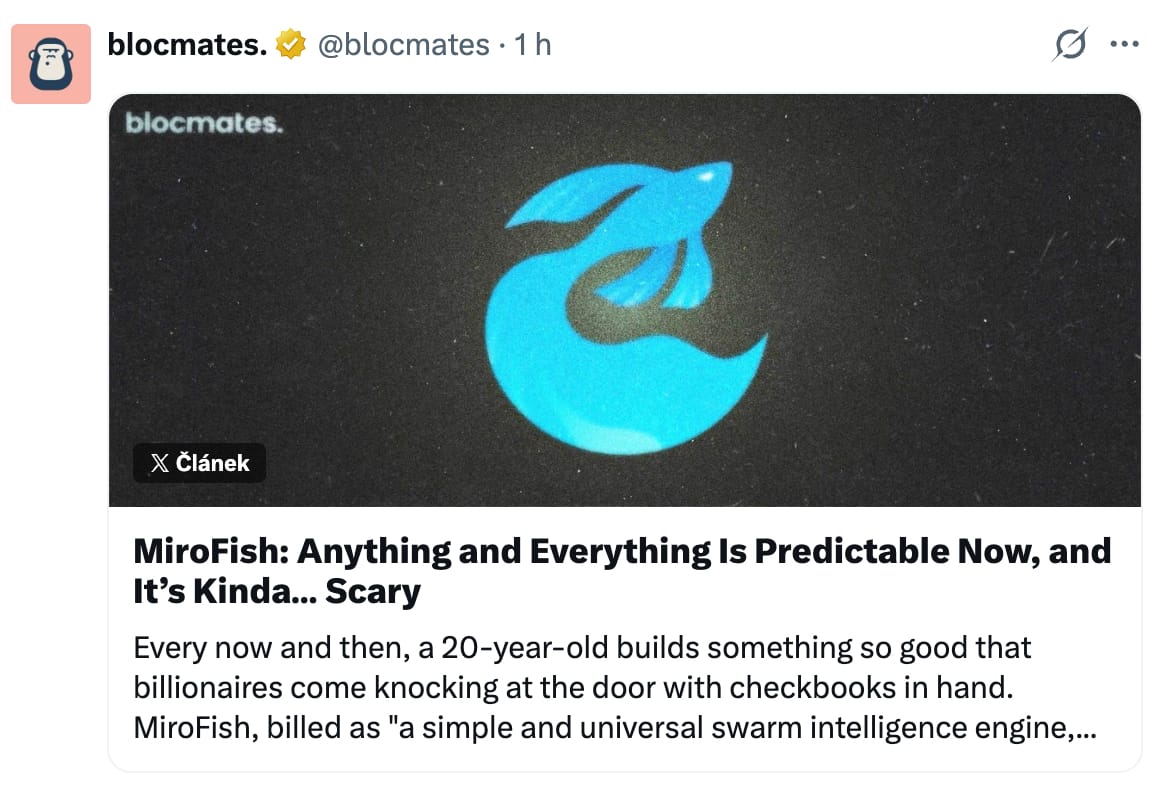Open the blocmates gorilla profile avatar
This screenshot has height=789, width=1166.
point(51,64)
